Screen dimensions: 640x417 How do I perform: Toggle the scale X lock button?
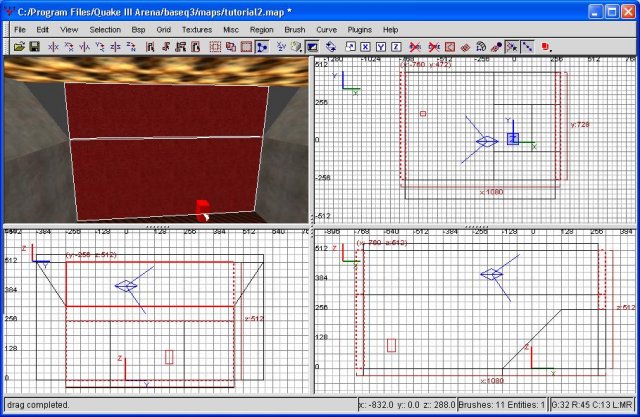click(x=365, y=47)
